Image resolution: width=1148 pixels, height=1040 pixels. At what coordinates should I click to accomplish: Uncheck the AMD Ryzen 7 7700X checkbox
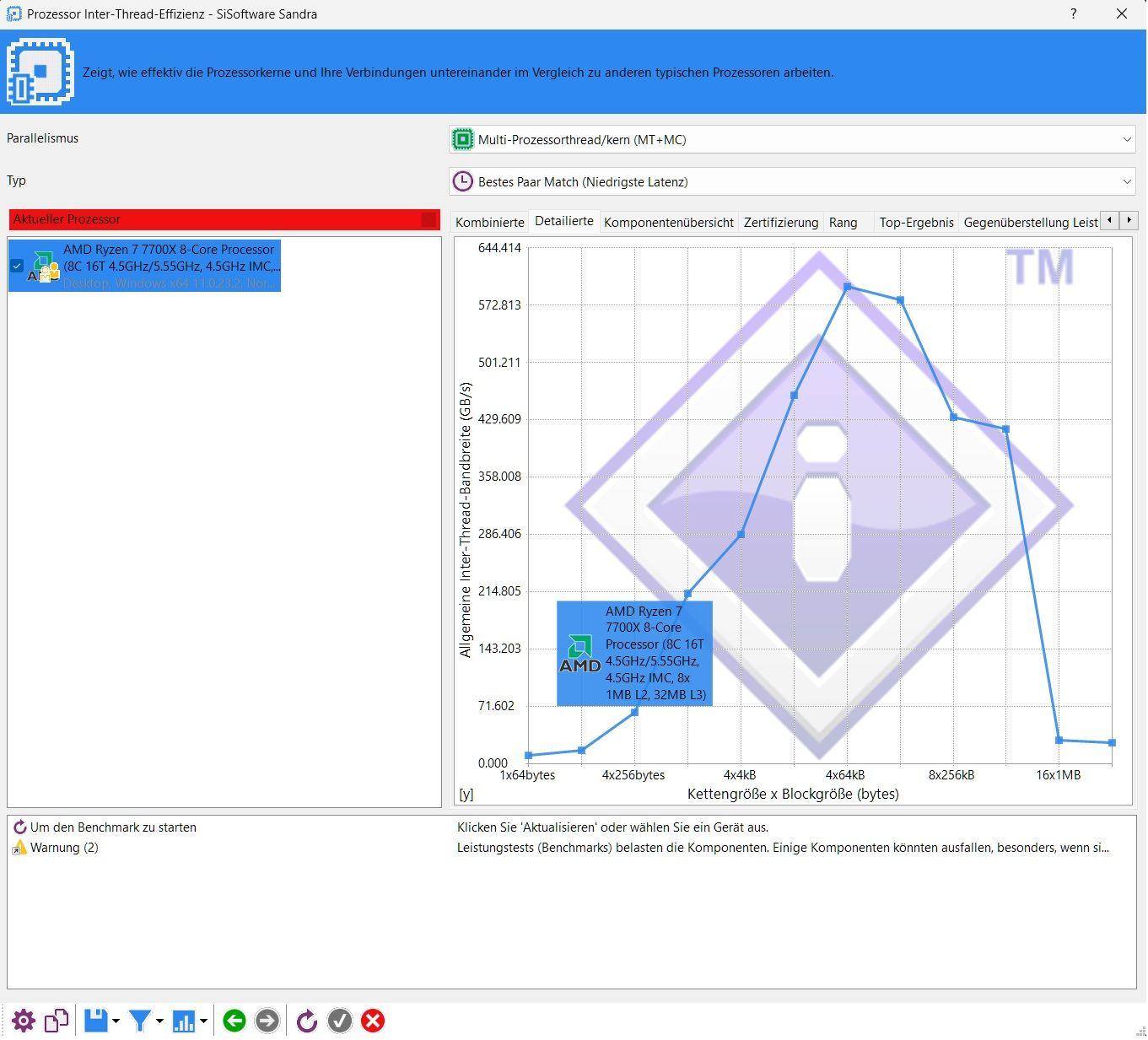pyautogui.click(x=17, y=266)
